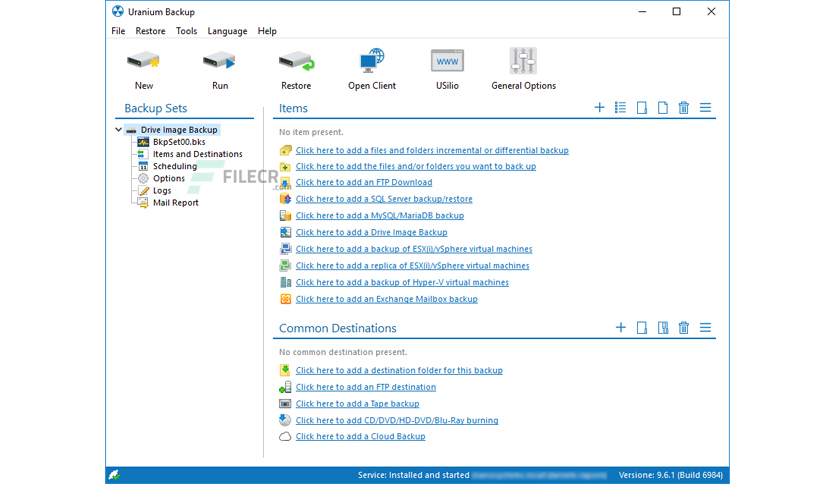Click the FTP destination server icon

click(285, 387)
